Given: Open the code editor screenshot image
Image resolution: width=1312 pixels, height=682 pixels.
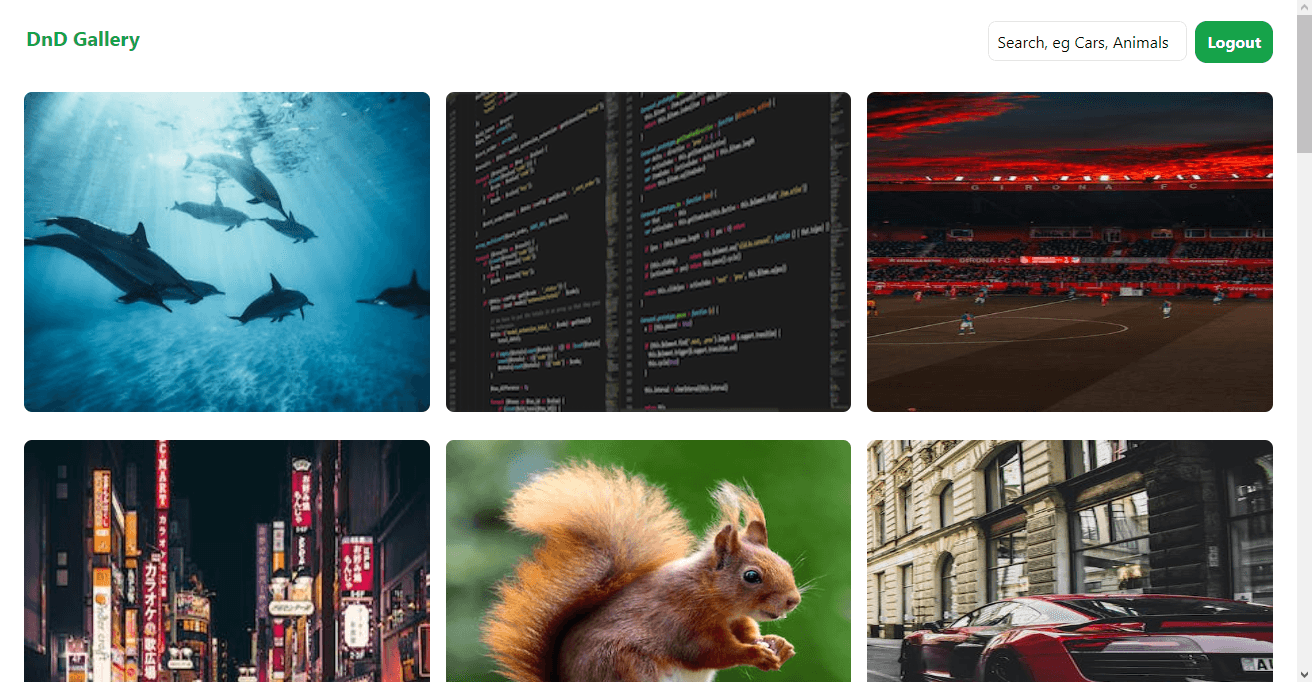Looking at the screenshot, I should (x=648, y=252).
